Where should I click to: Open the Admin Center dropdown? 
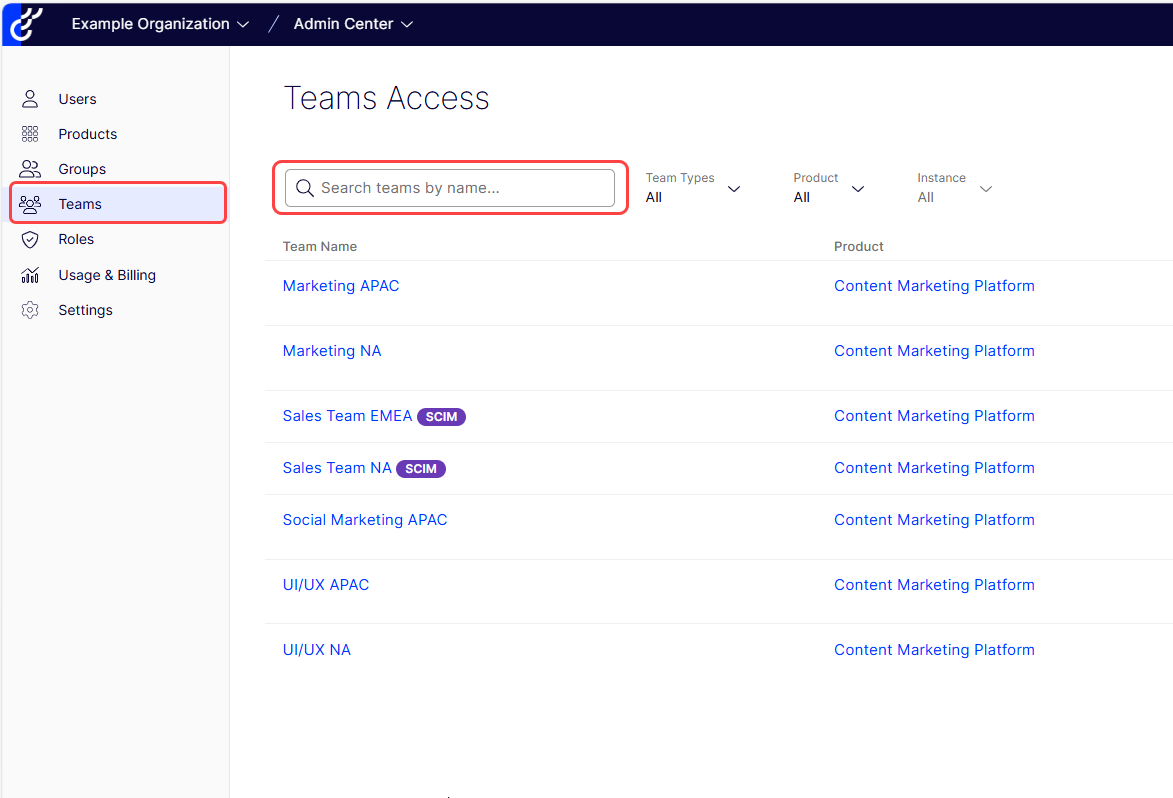(353, 24)
